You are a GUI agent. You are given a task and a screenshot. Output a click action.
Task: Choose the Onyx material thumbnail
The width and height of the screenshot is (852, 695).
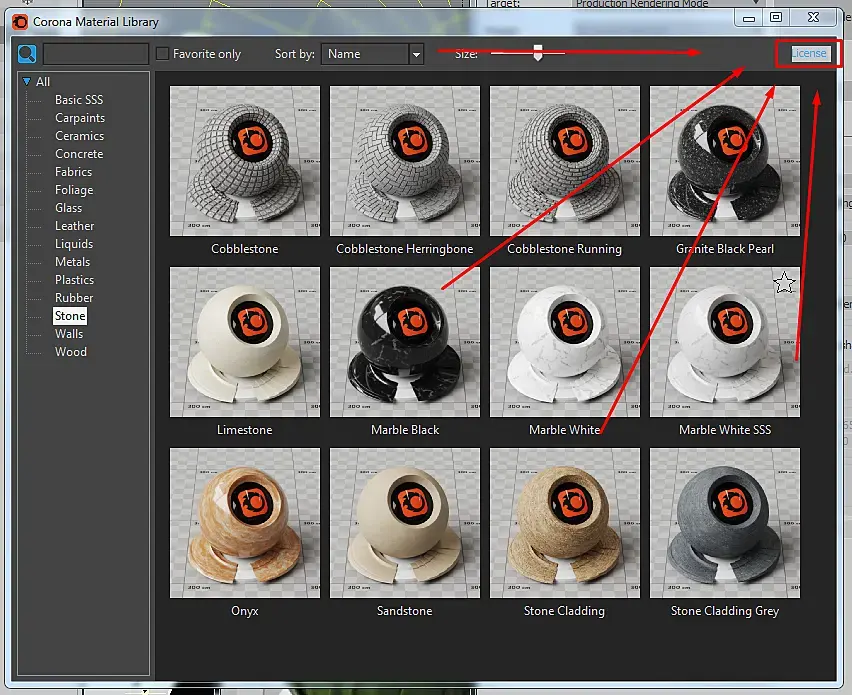tap(245, 523)
